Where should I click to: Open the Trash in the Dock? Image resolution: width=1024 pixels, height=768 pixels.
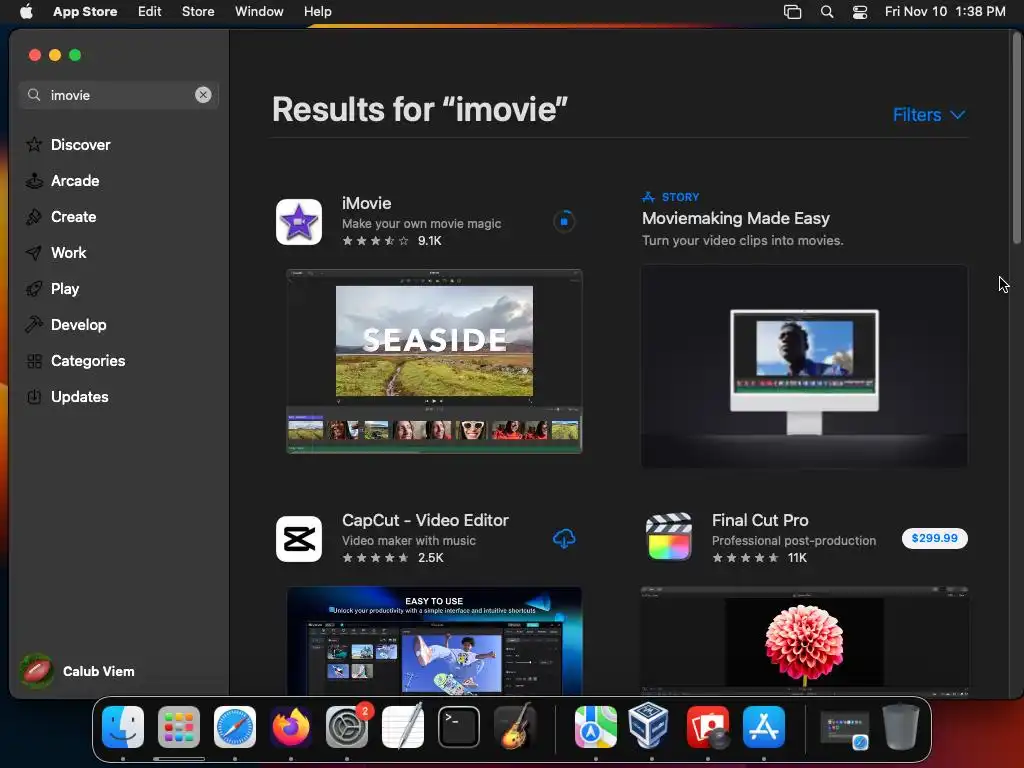pos(901,727)
